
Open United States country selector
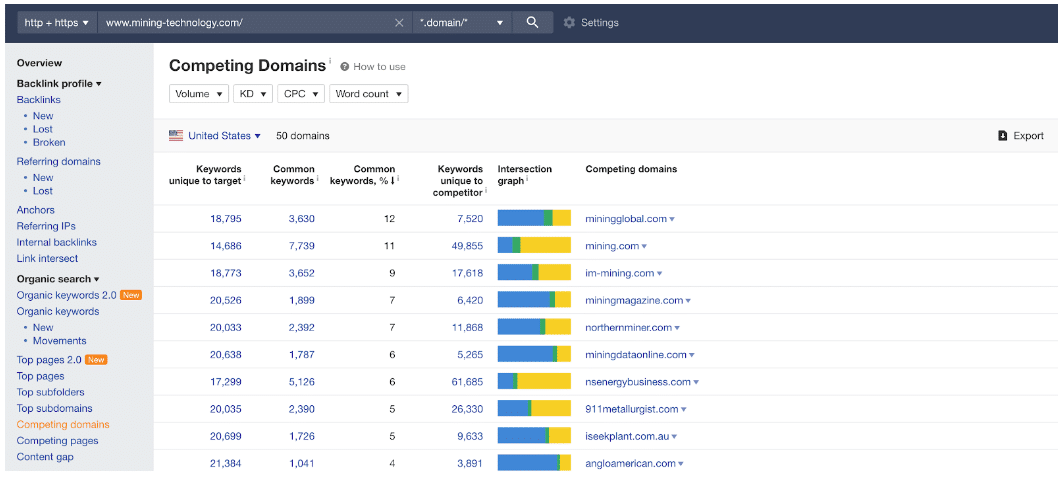[x=224, y=136]
